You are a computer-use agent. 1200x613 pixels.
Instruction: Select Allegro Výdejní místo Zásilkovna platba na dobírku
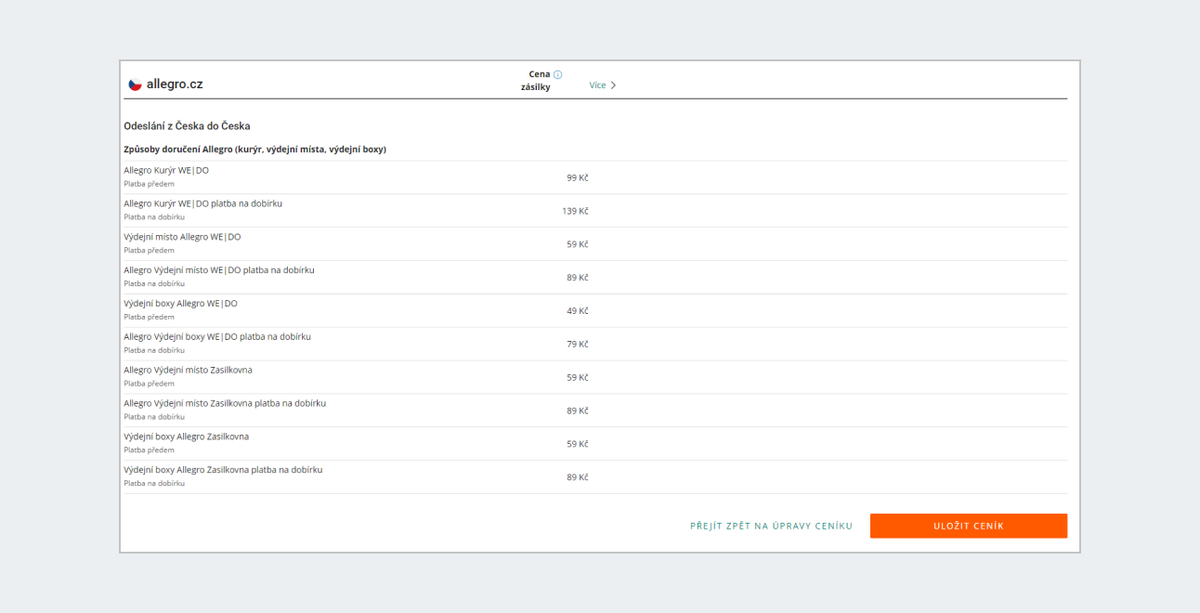(x=595, y=410)
